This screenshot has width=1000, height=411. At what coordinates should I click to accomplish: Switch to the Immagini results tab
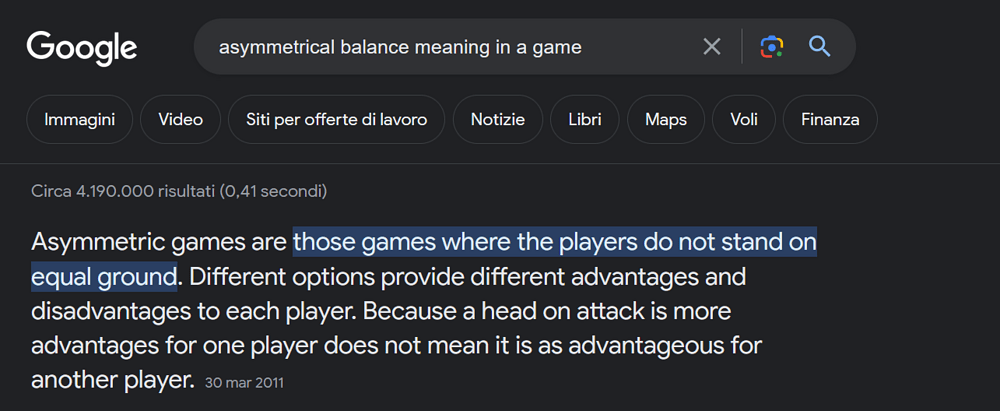coord(79,120)
